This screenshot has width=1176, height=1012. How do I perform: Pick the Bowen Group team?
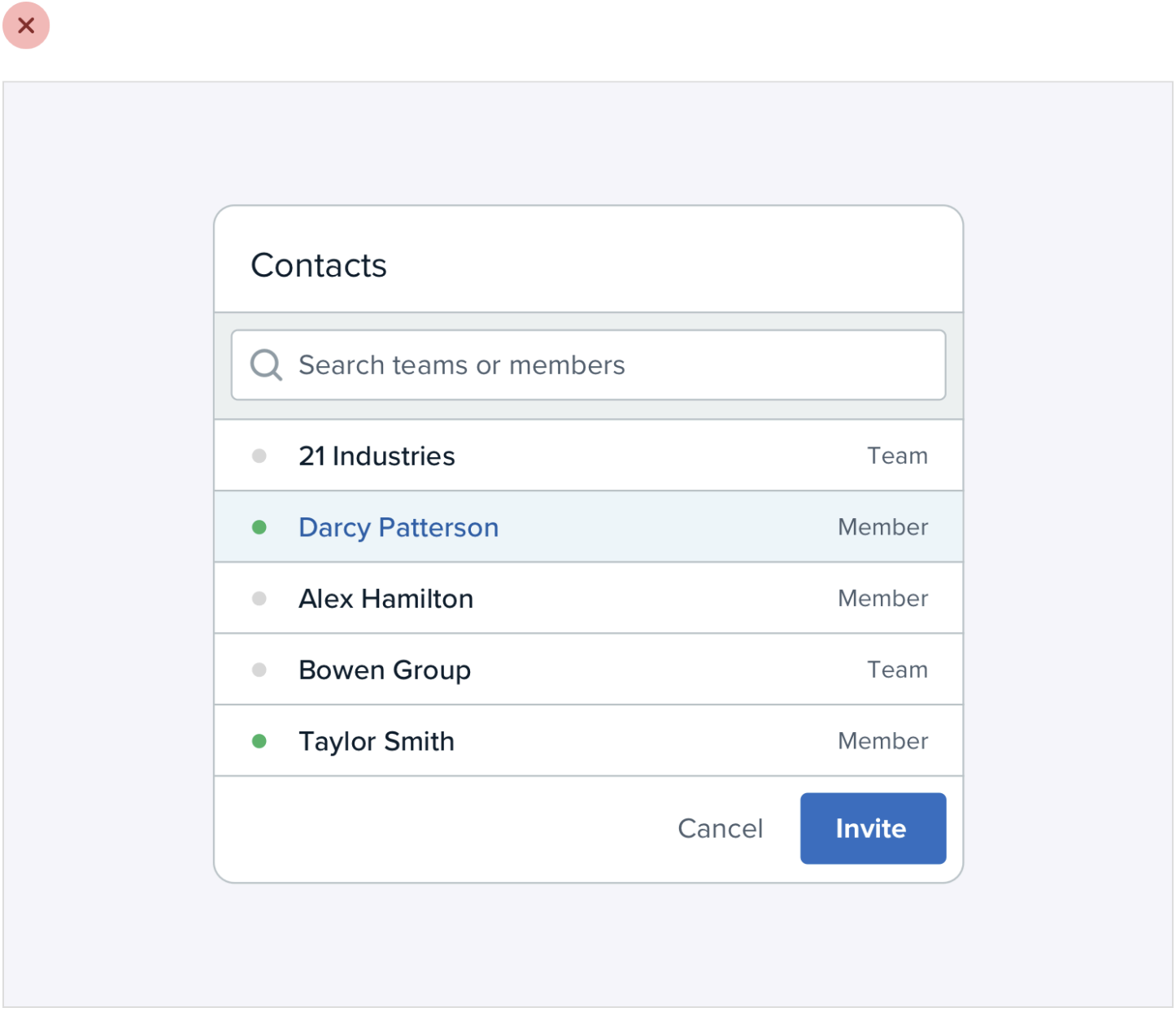[385, 670]
